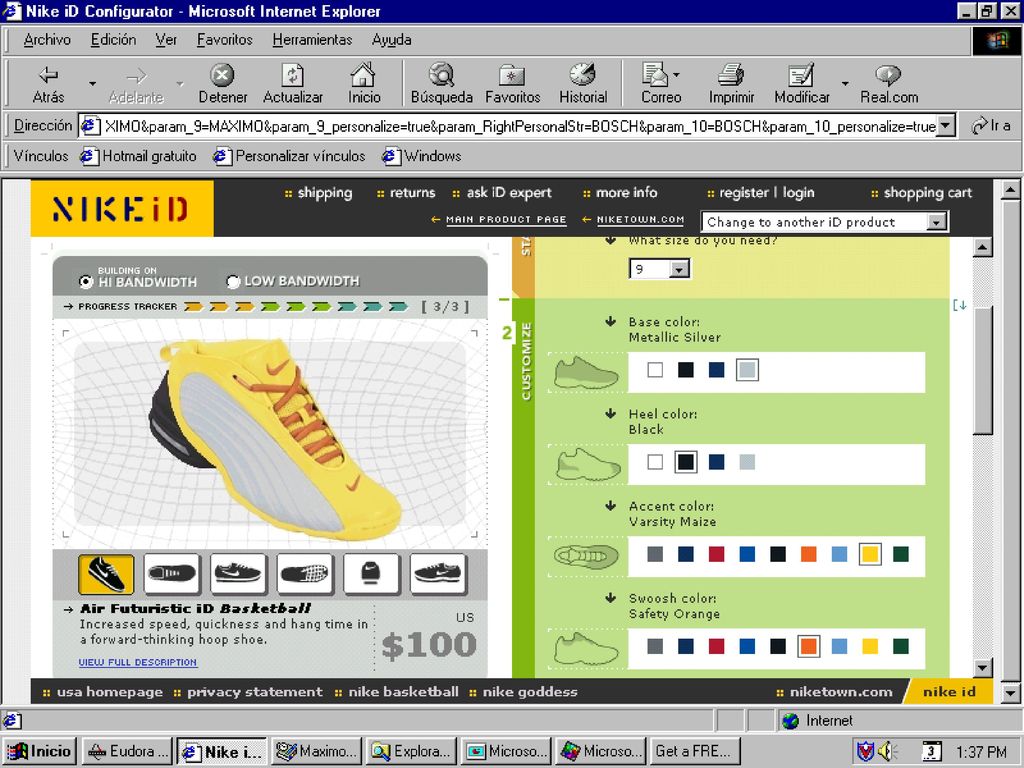
Task: Open the Ver menu
Action: (x=166, y=40)
